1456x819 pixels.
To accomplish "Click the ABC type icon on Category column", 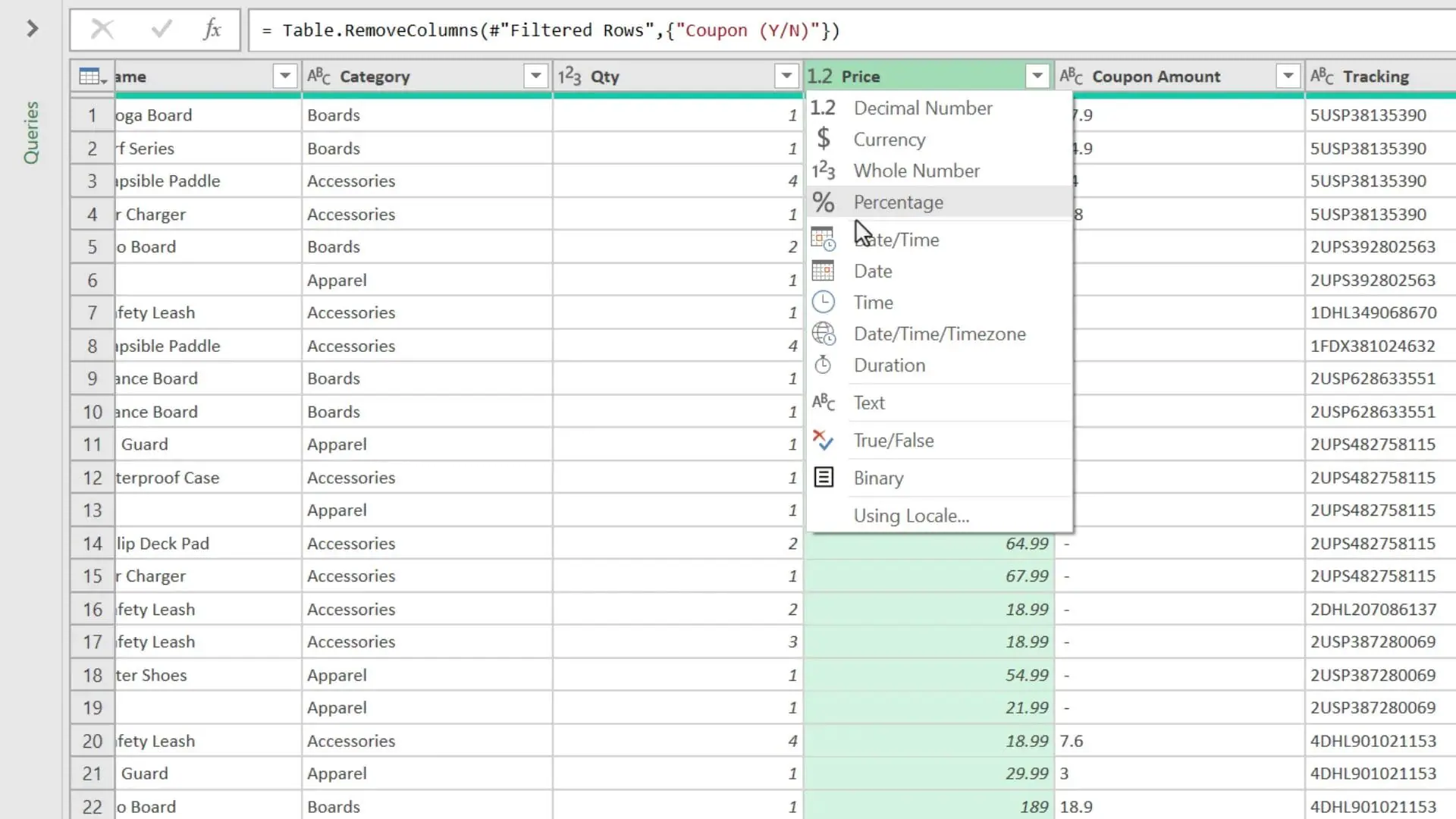I will click(318, 76).
